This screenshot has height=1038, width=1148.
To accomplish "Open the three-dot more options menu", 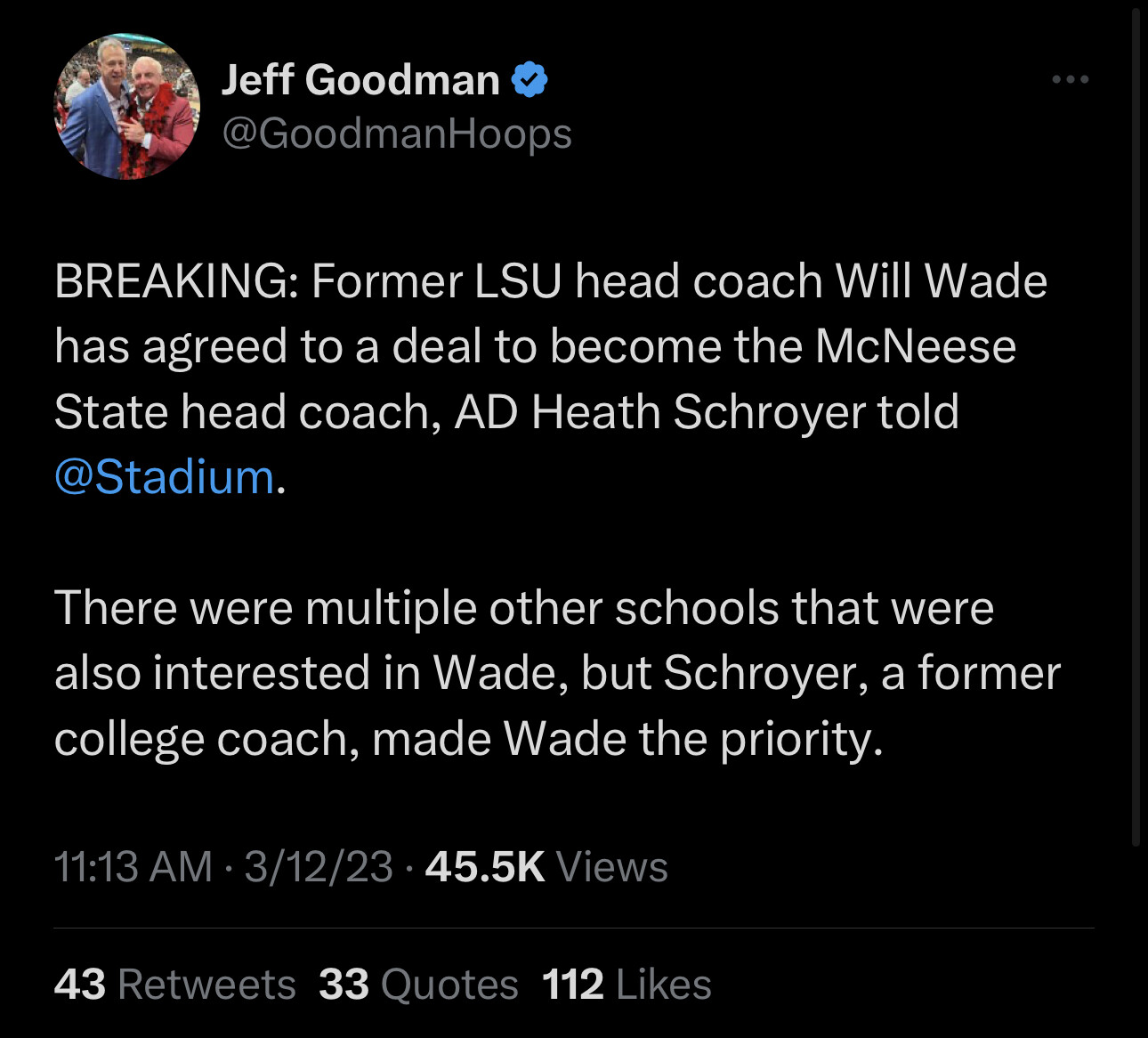I will point(1070,80).
